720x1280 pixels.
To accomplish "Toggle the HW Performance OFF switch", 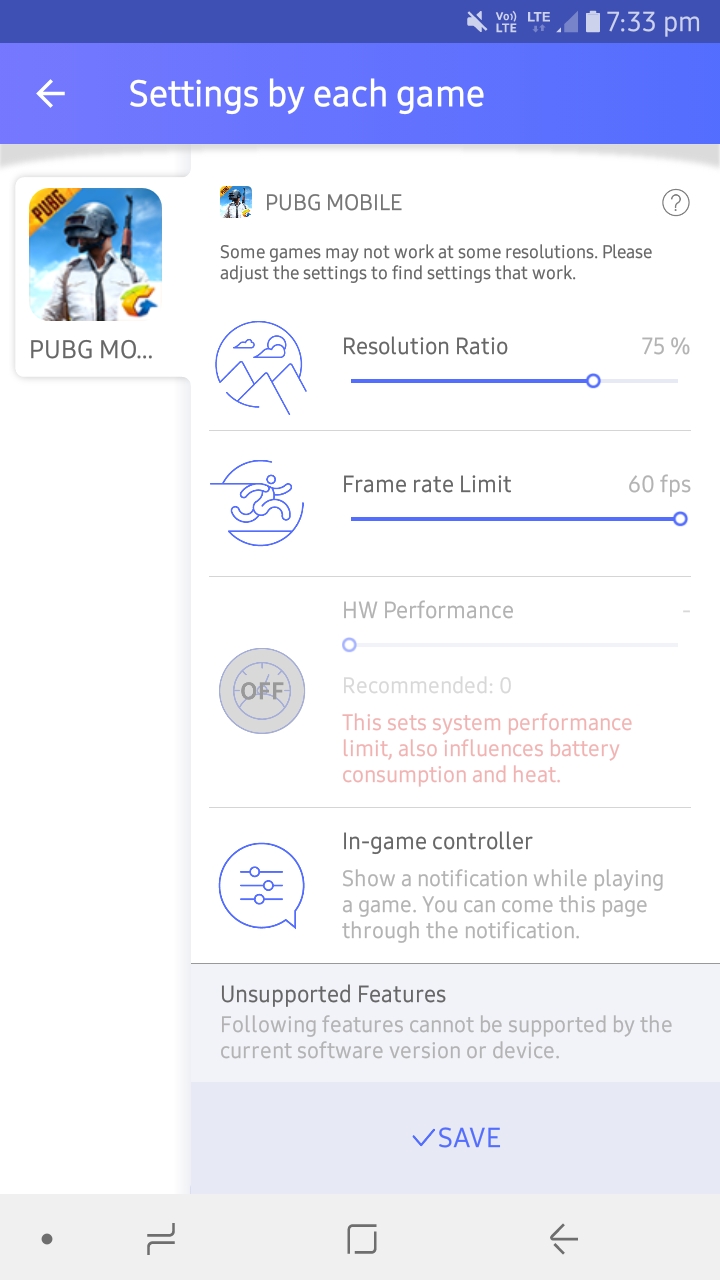I will [262, 691].
